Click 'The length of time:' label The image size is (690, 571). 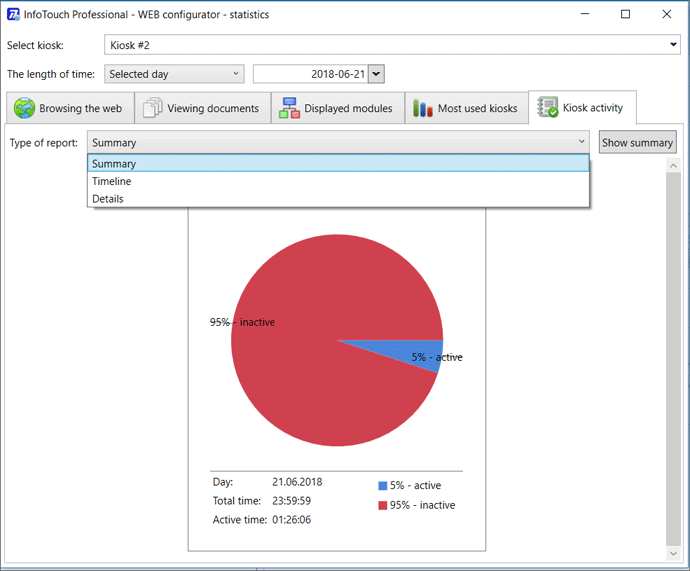[x=51, y=74]
